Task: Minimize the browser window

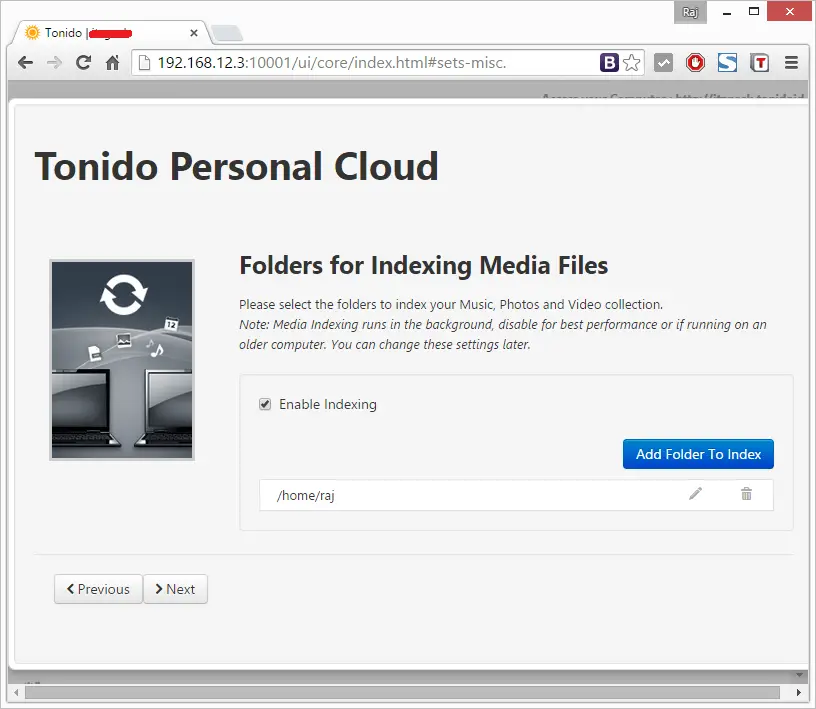Action: point(727,12)
